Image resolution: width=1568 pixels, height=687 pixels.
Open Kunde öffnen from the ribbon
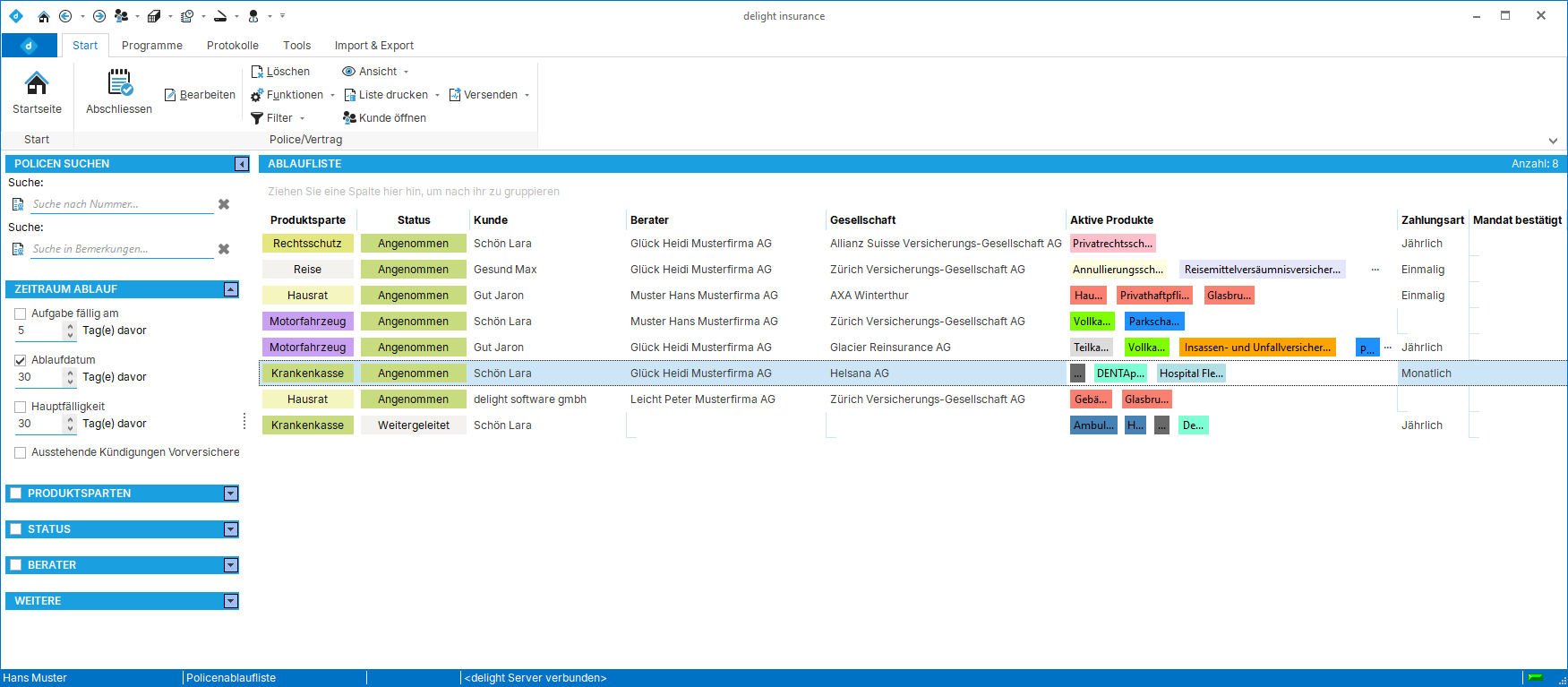tap(384, 118)
